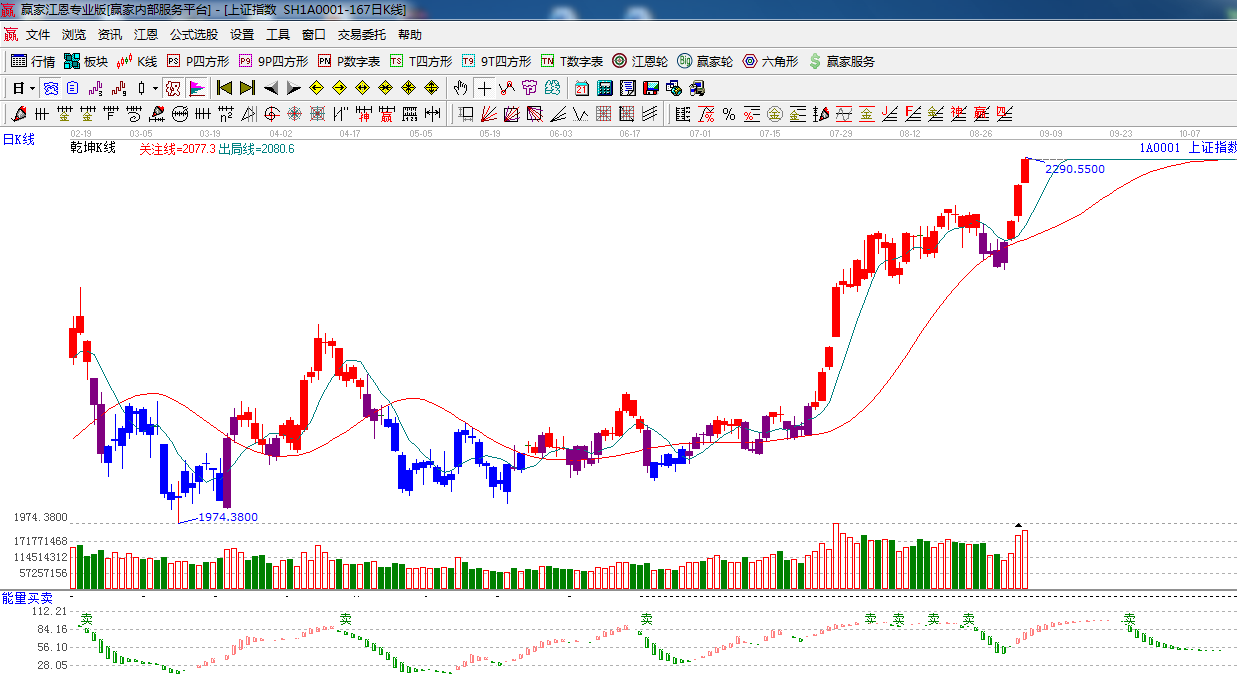The height and width of the screenshot is (681, 1237).
Task: Click the hand pan tool icon
Action: [x=461, y=88]
